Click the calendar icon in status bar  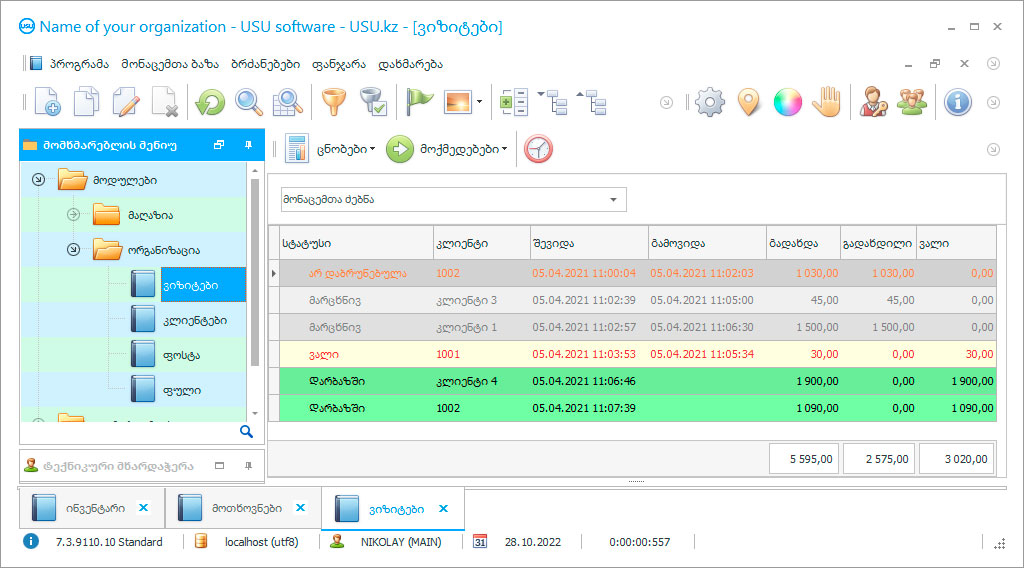click(x=480, y=542)
